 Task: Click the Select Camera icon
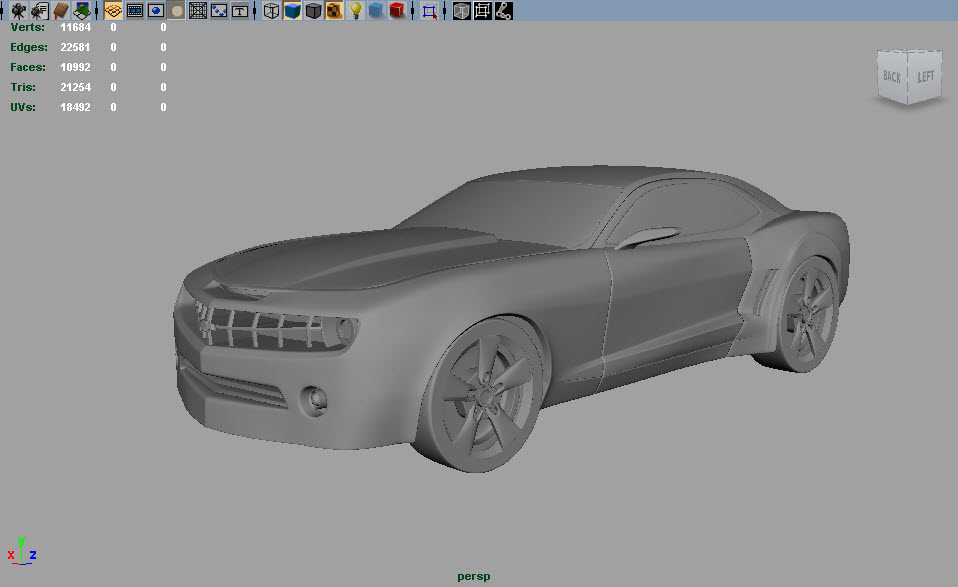(18, 10)
